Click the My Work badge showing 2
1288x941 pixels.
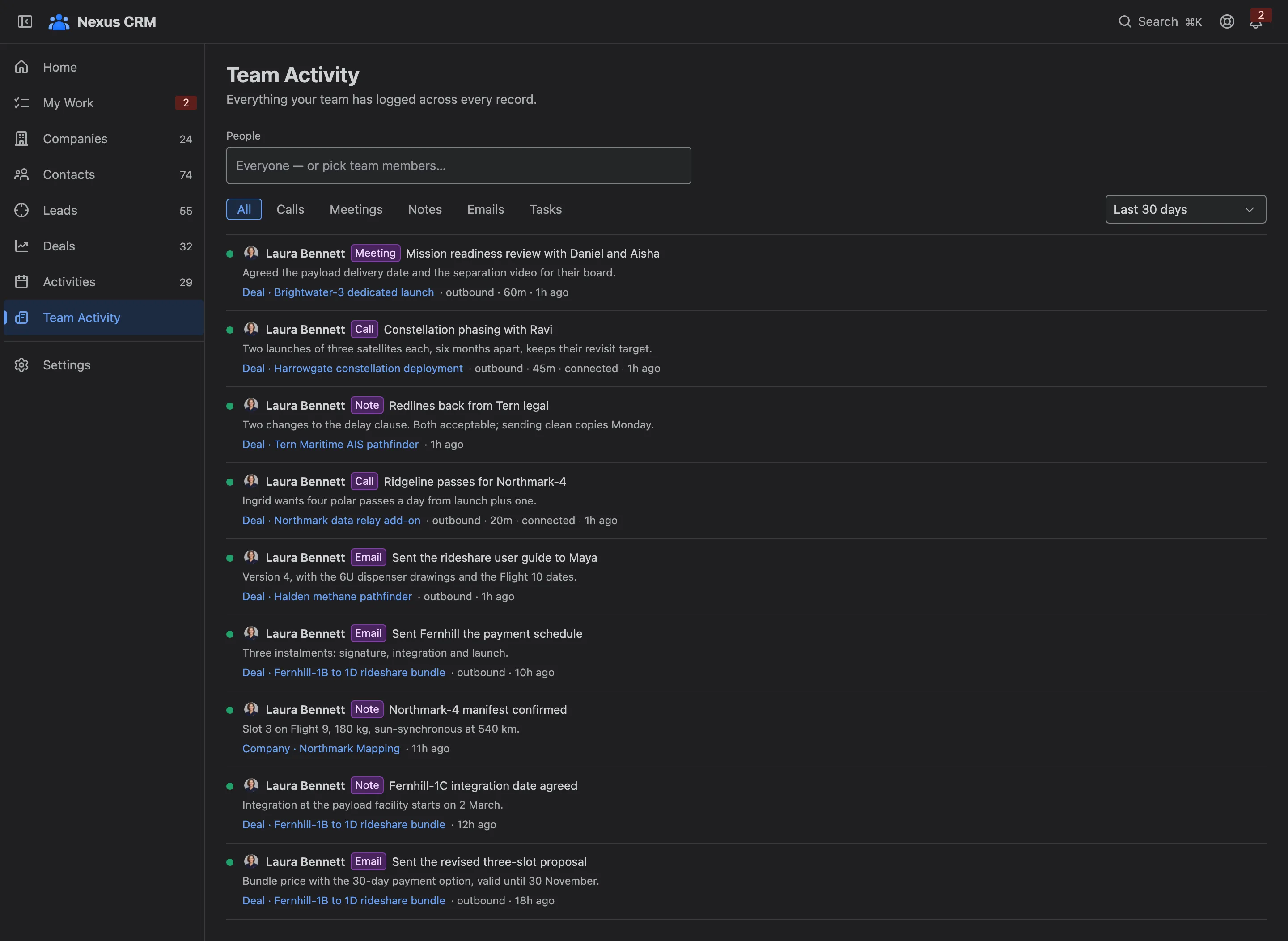pos(186,103)
